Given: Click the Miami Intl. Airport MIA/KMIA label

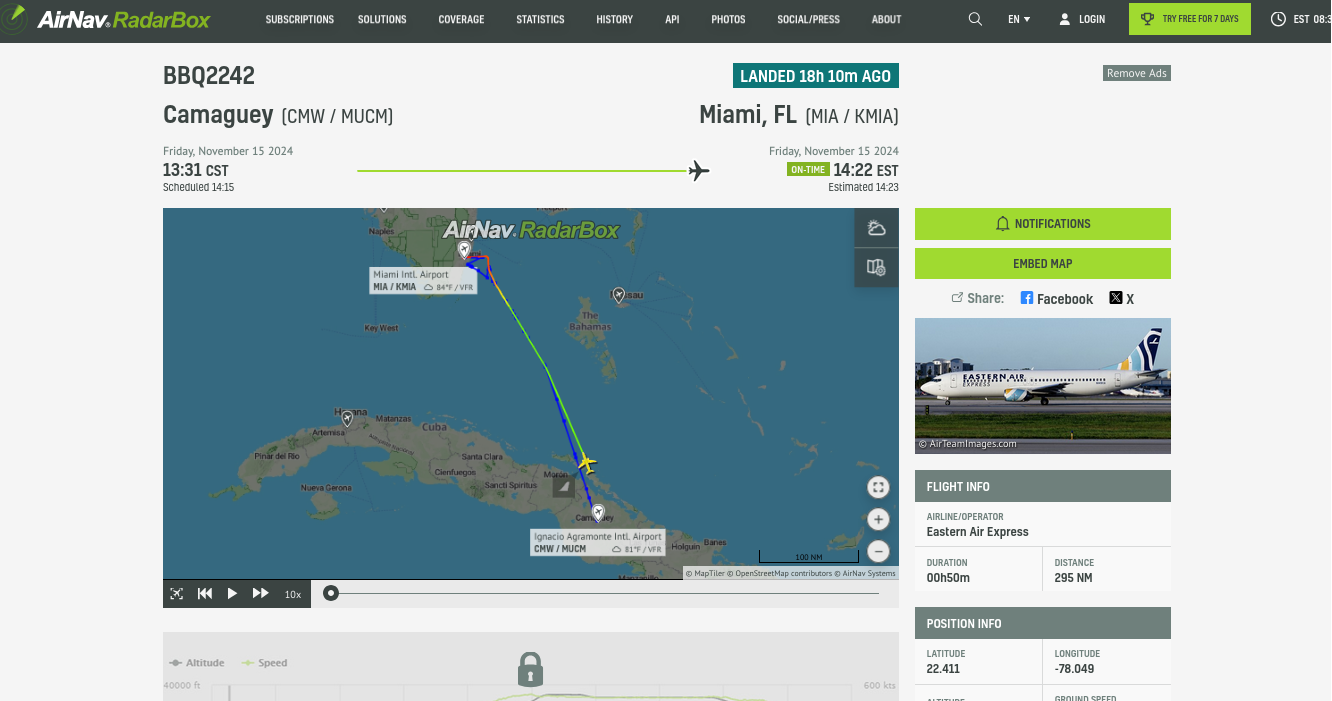Looking at the screenshot, I should [424, 281].
